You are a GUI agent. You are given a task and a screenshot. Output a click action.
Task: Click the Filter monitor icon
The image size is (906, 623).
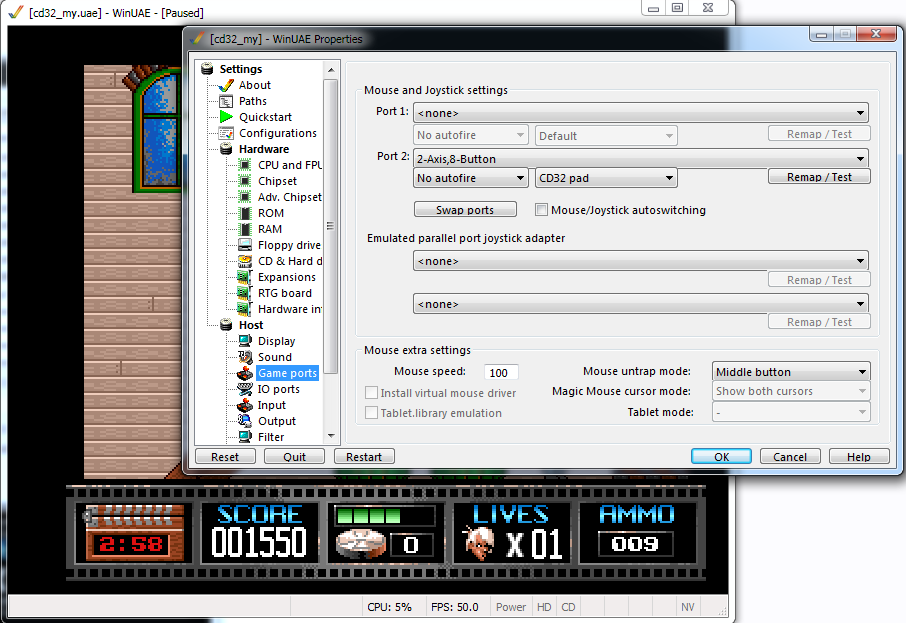pos(245,437)
